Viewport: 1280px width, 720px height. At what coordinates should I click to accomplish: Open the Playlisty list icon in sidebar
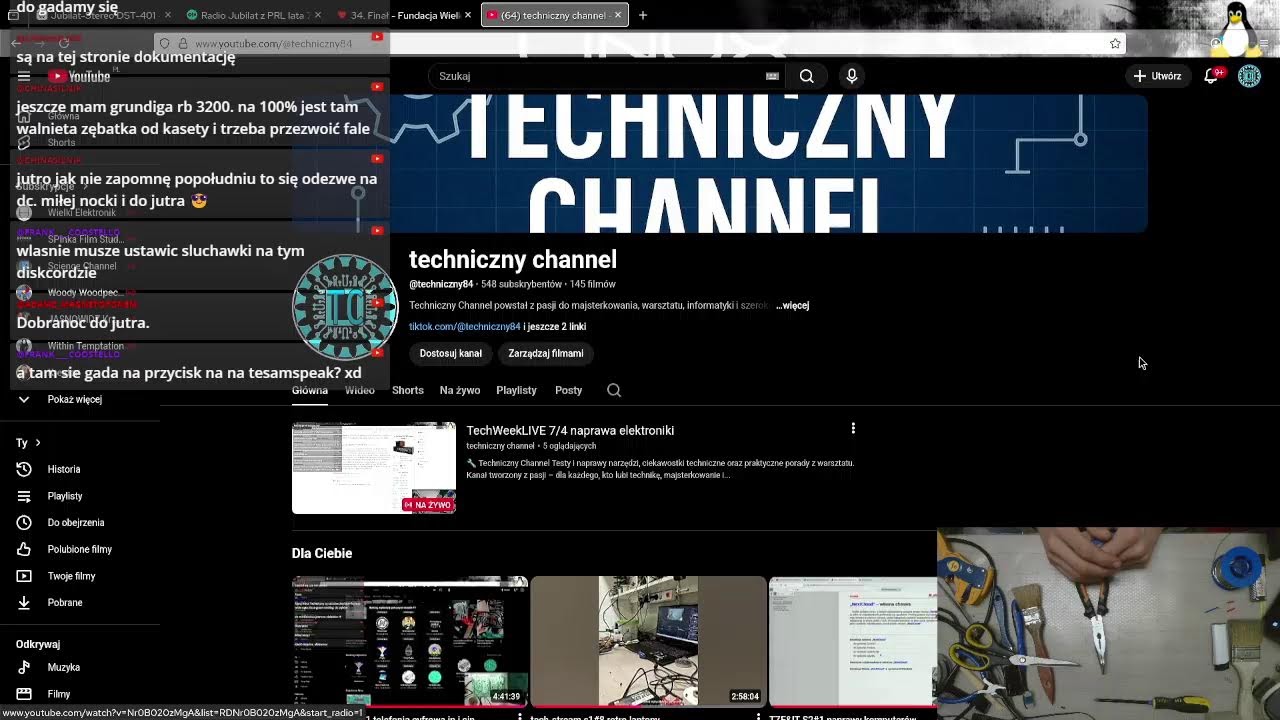pyautogui.click(x=24, y=496)
